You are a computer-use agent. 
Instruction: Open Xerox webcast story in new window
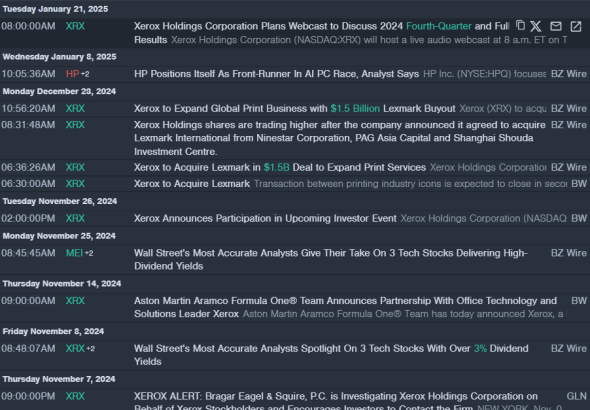coord(576,26)
